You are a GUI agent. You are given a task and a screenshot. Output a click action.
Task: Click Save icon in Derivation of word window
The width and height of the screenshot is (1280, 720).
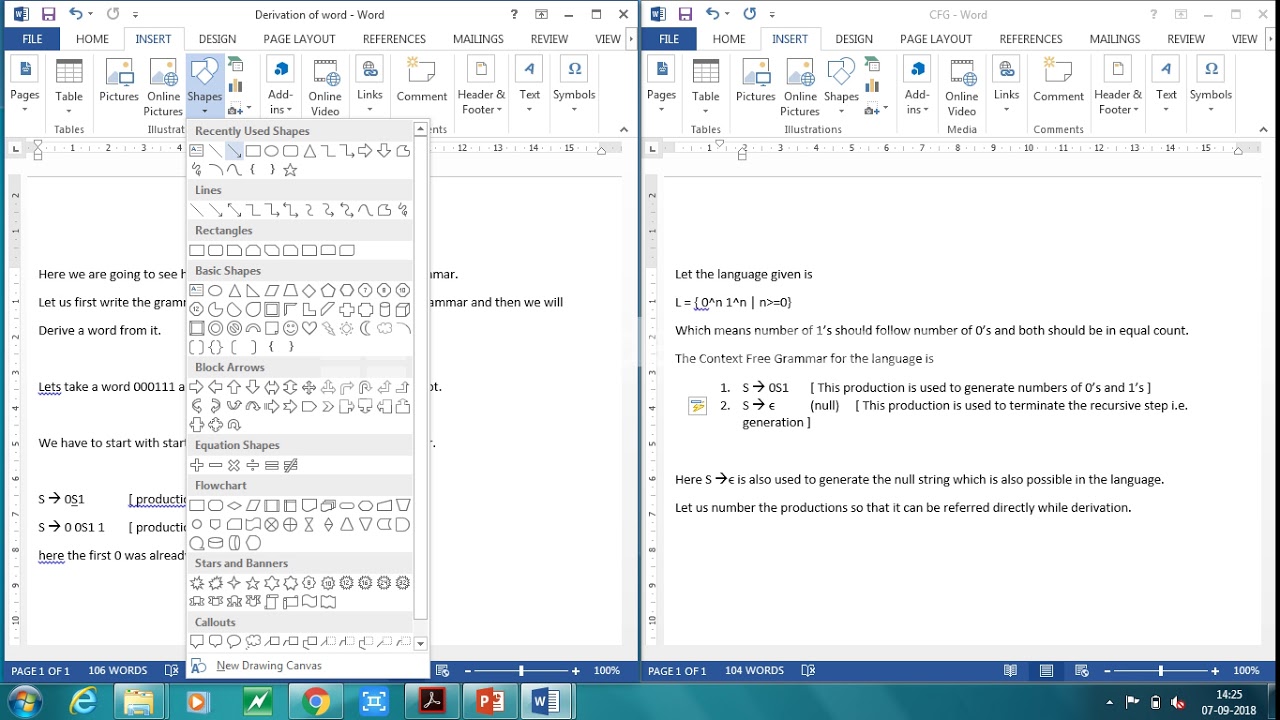[48, 14]
